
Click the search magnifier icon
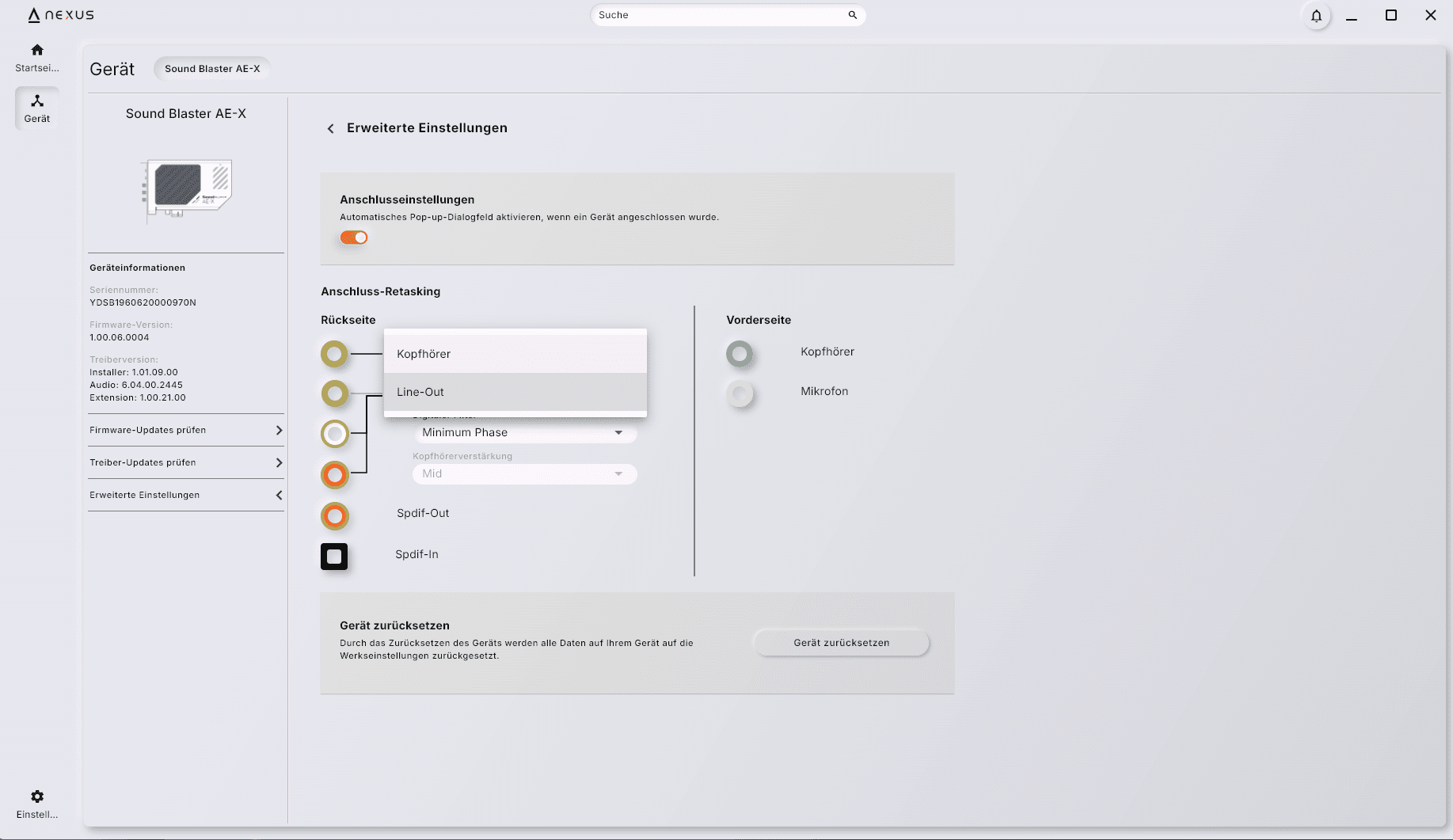853,15
